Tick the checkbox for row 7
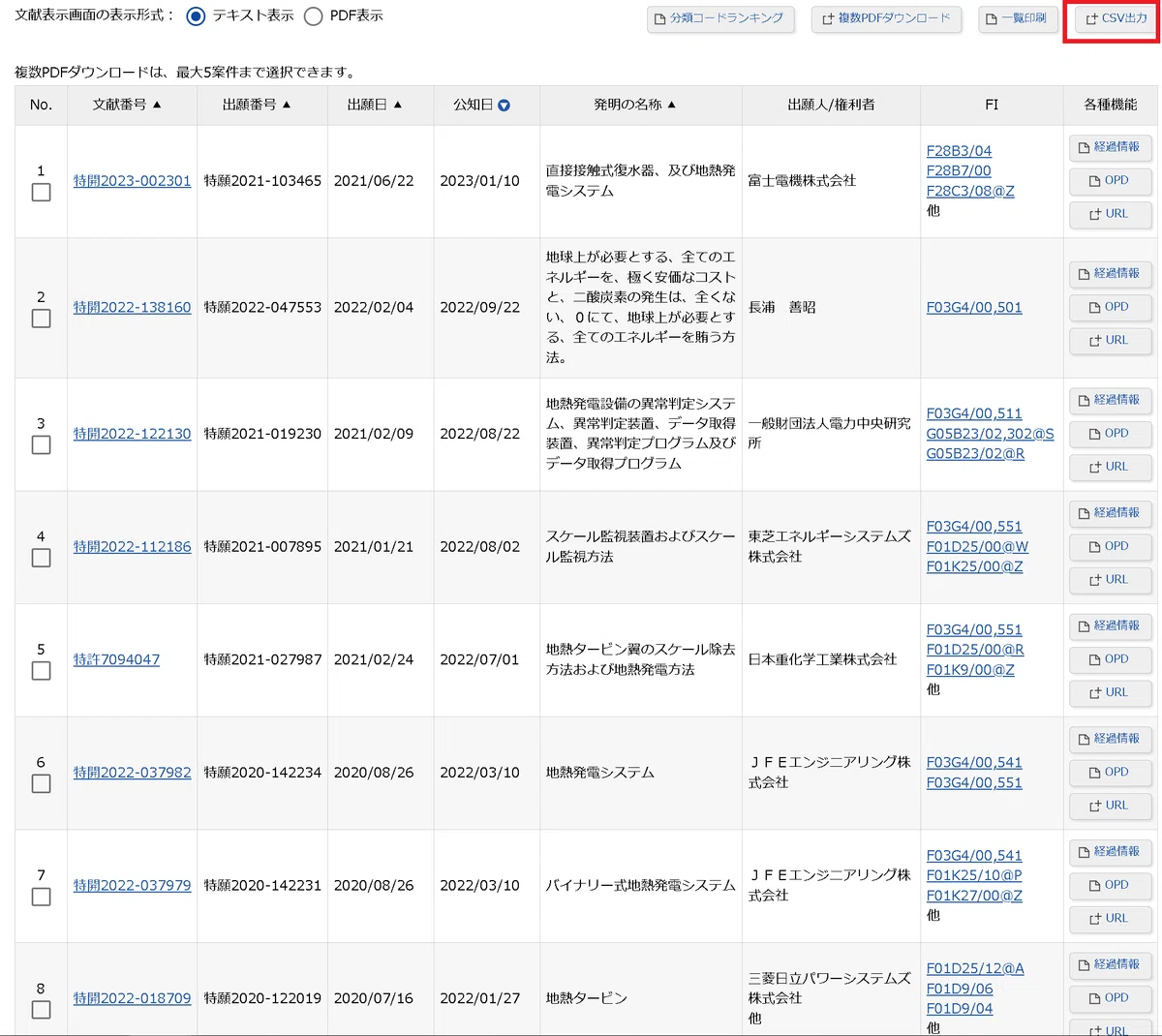This screenshot has height=1036, width=1162. pyautogui.click(x=41, y=897)
